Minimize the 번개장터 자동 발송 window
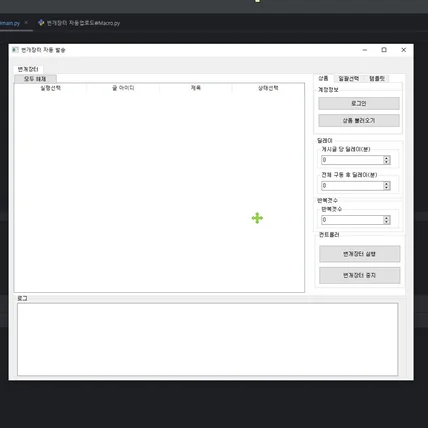 365,50
